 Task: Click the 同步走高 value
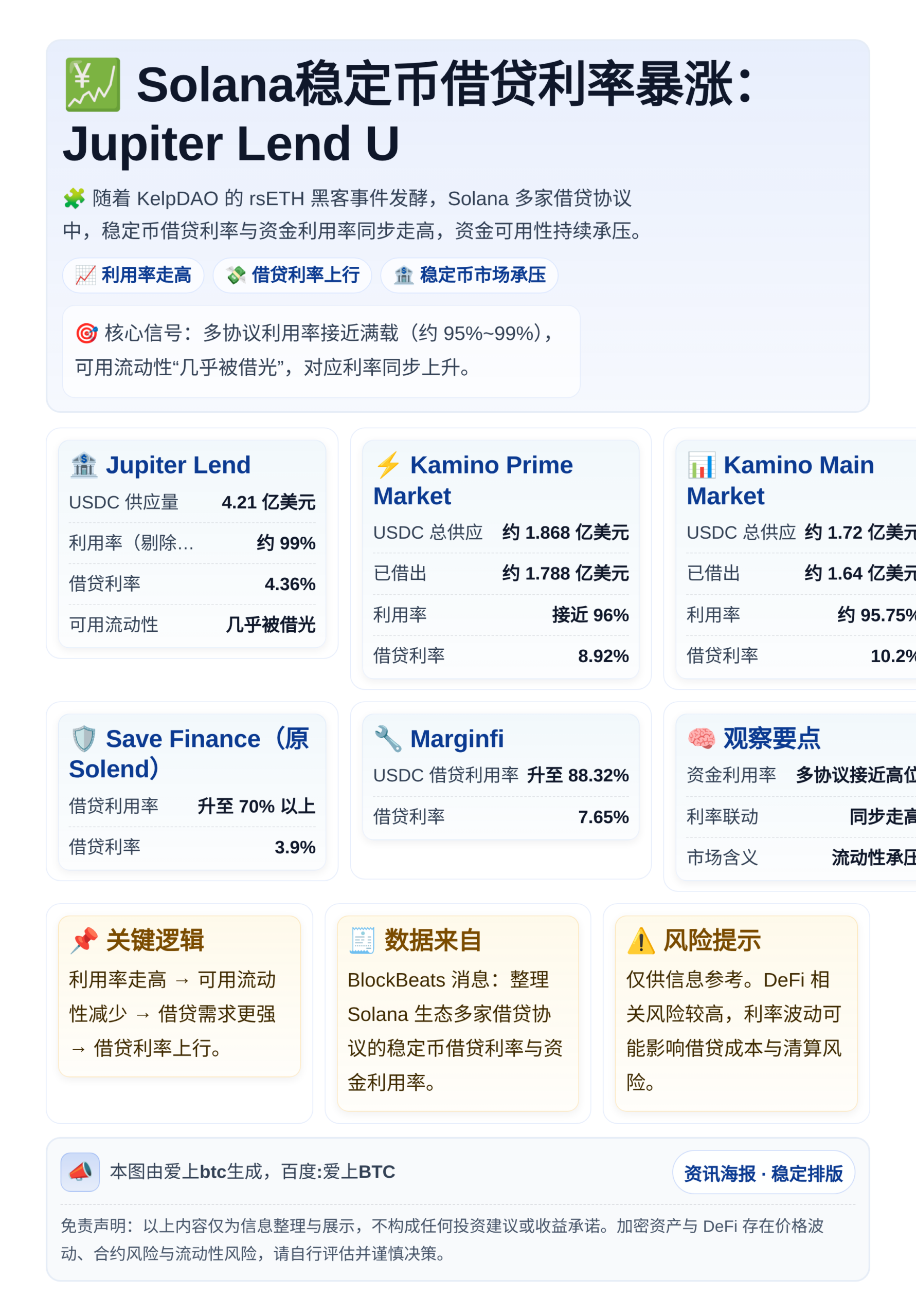point(883,817)
